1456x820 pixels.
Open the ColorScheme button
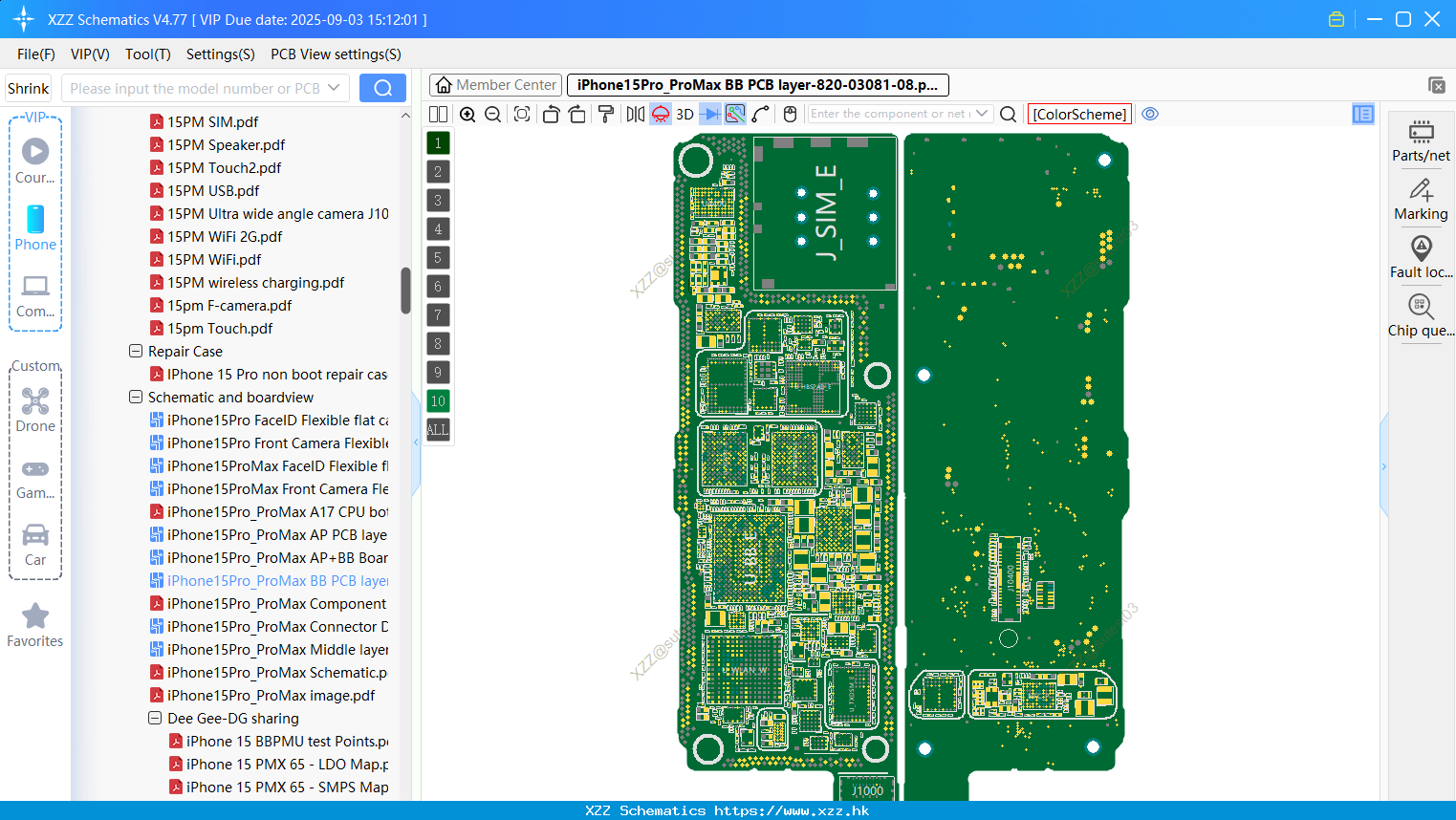coord(1079,114)
